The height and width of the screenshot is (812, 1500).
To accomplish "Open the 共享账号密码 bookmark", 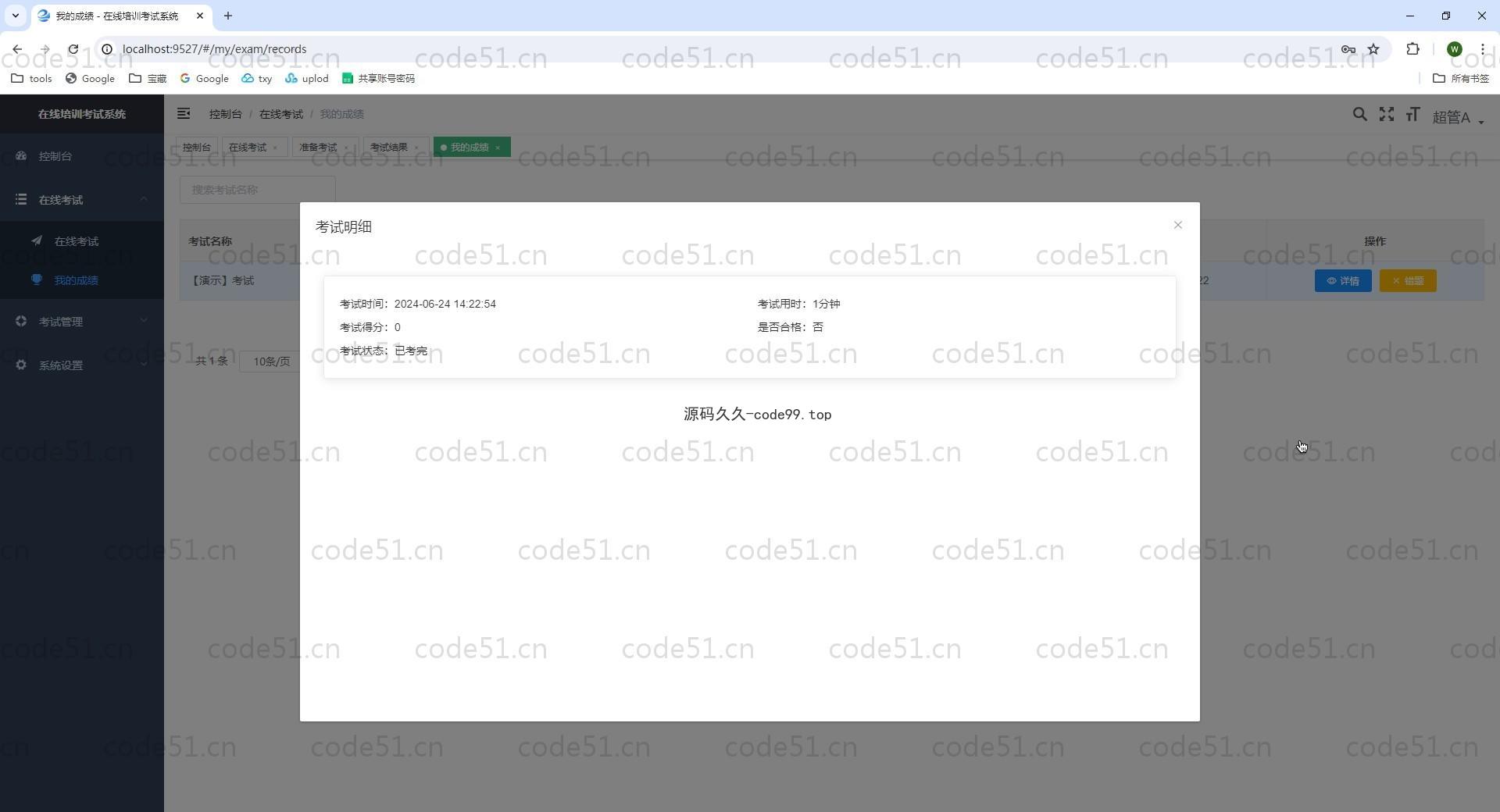I will pos(378,78).
